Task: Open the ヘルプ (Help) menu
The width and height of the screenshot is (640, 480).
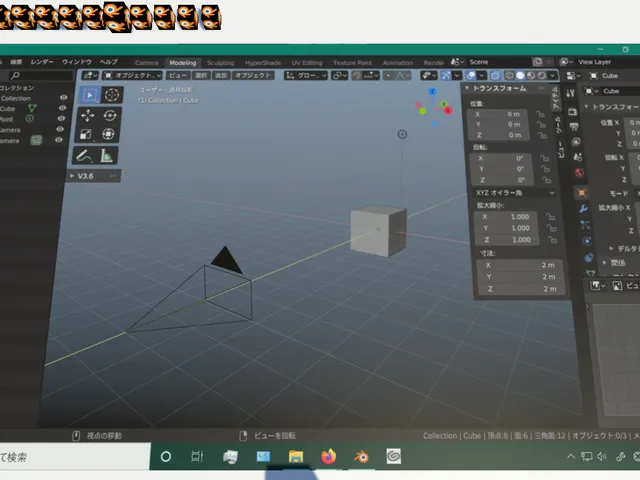Action: pyautogui.click(x=109, y=62)
